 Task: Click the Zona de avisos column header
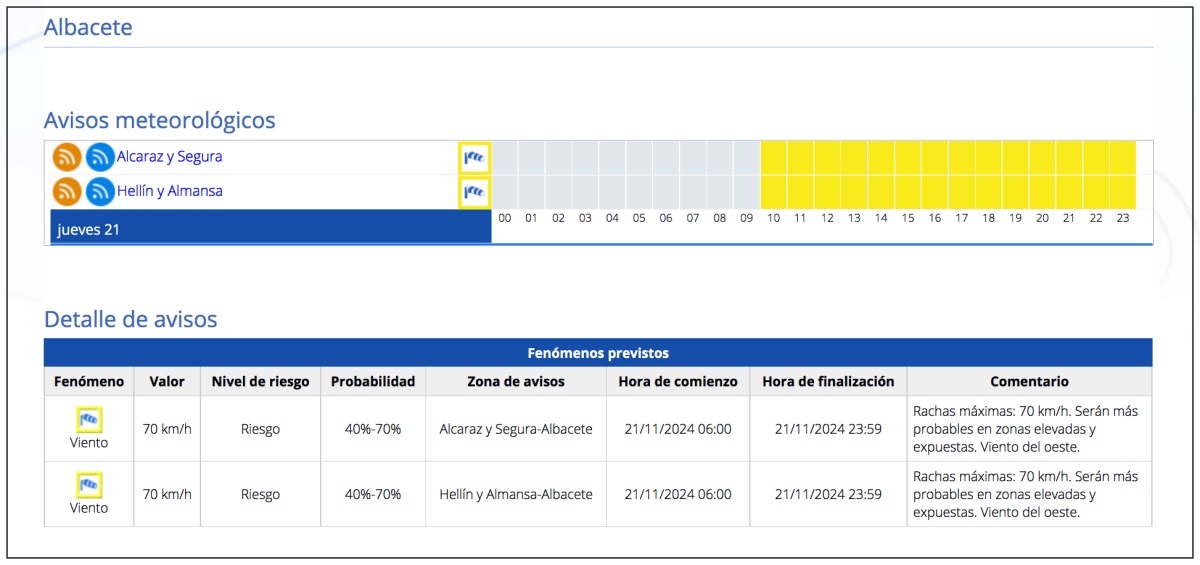[516, 381]
